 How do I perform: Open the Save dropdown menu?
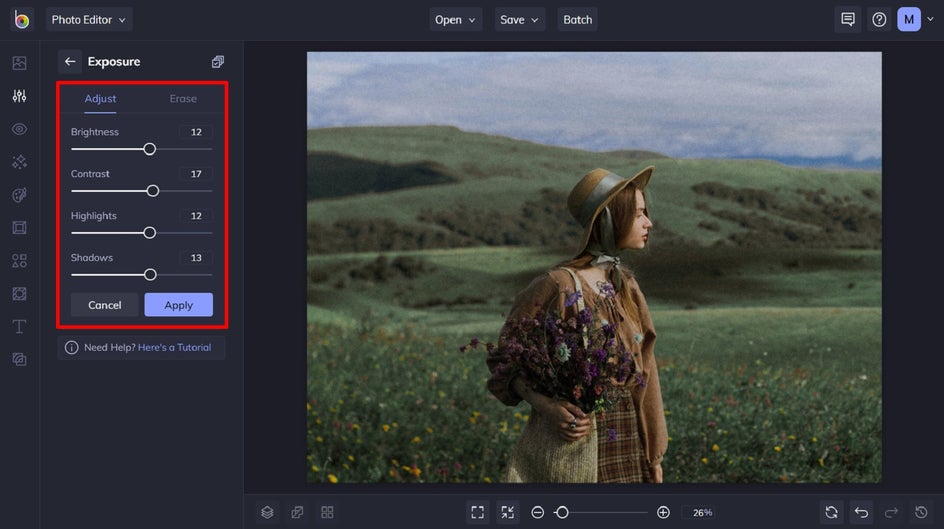[x=520, y=19]
